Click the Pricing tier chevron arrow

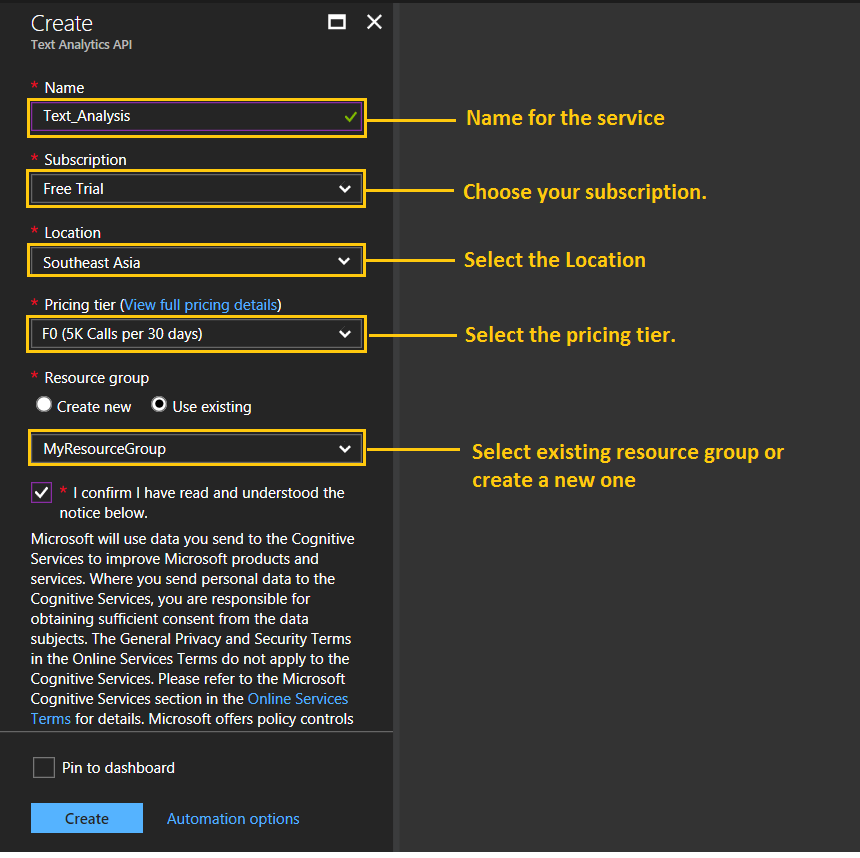coord(344,334)
